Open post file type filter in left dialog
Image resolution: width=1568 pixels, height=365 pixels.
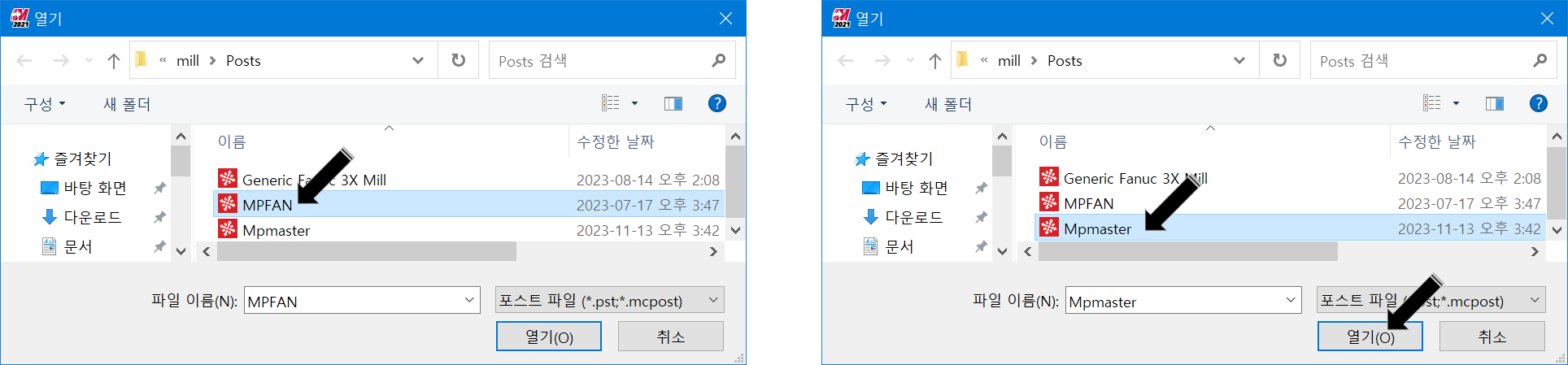coord(610,301)
